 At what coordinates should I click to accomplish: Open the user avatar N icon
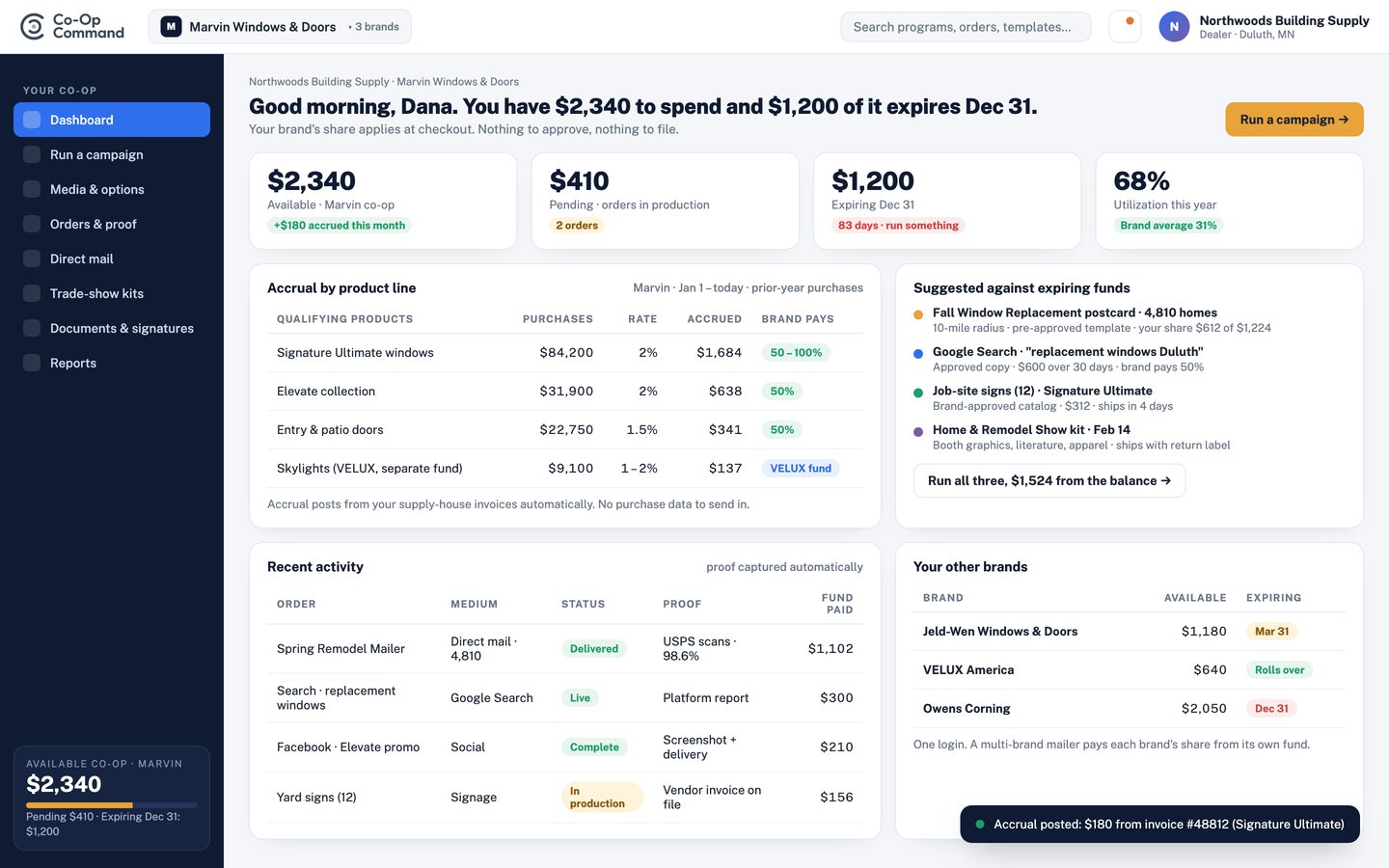click(x=1174, y=27)
